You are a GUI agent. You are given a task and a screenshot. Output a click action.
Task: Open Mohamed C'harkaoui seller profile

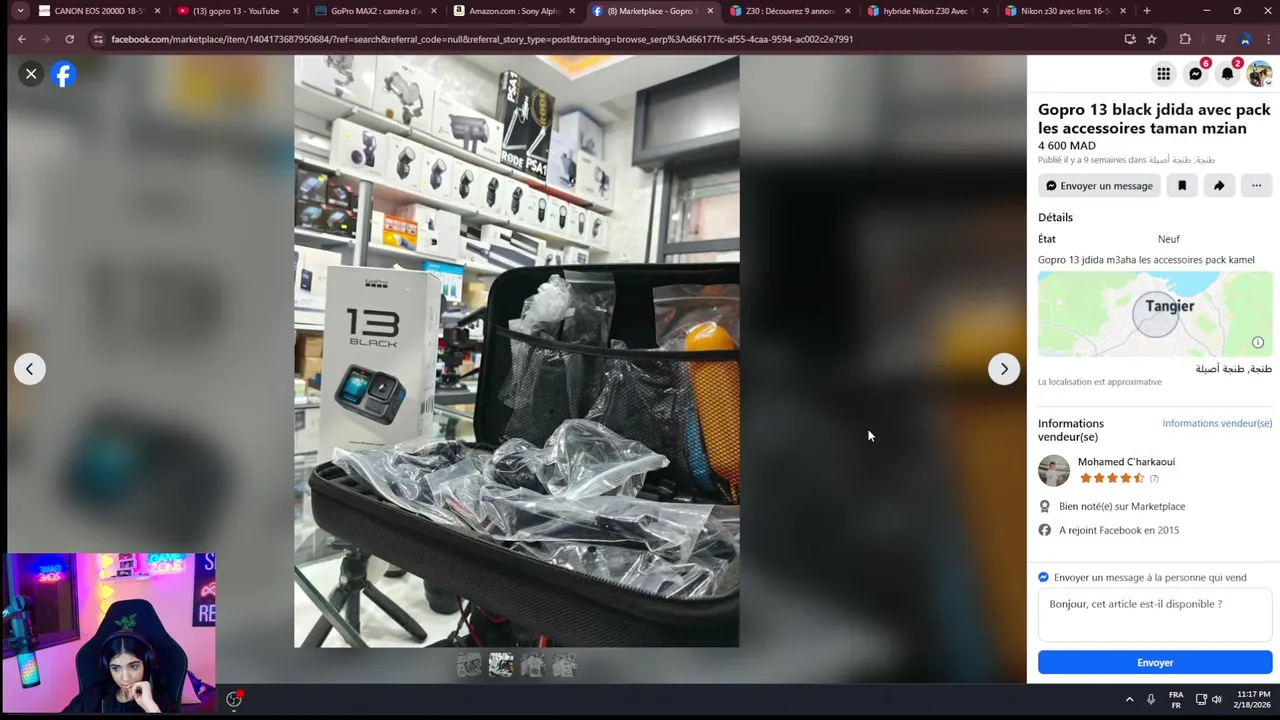1126,462
